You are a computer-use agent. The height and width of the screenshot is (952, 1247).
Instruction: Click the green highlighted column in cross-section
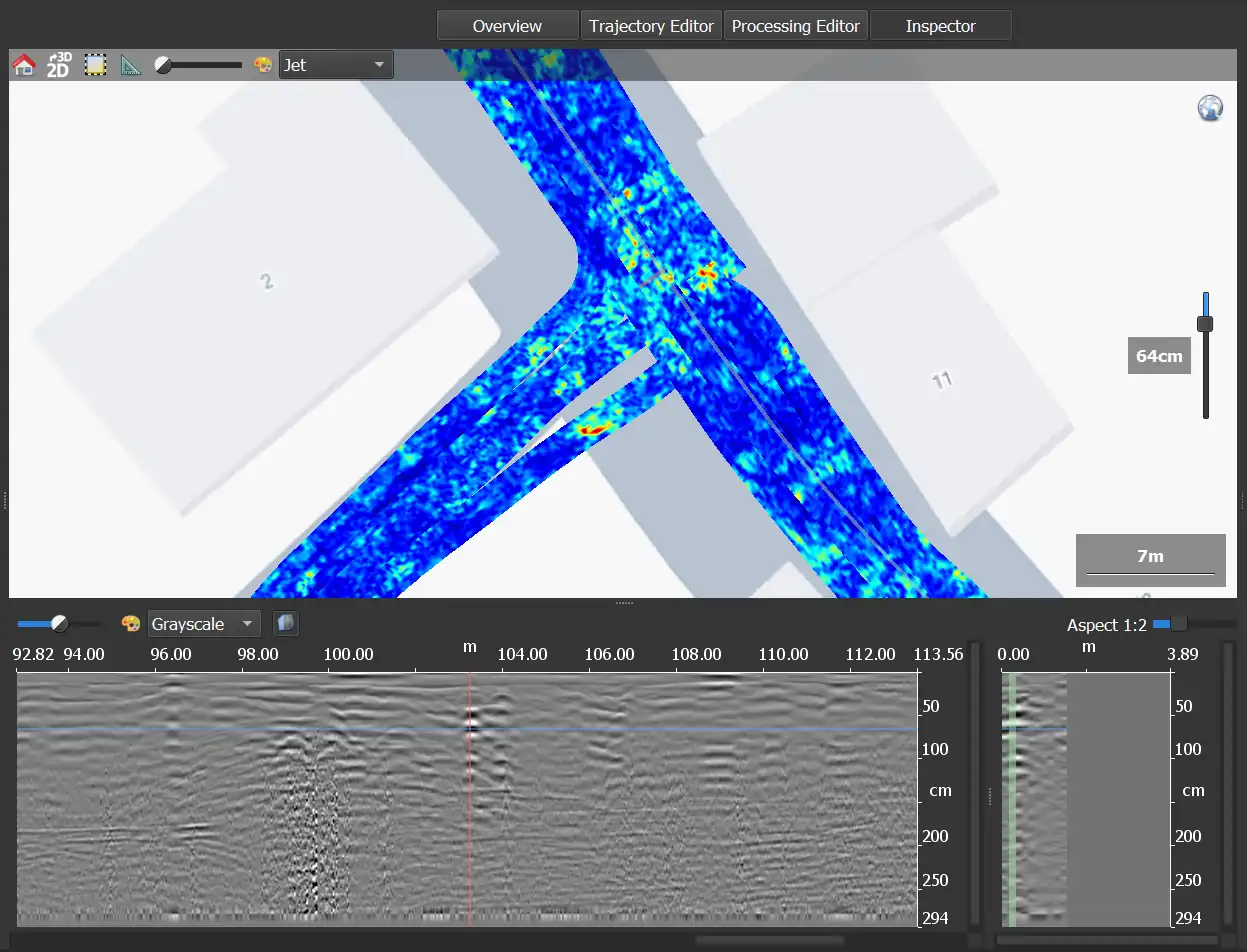point(1012,798)
